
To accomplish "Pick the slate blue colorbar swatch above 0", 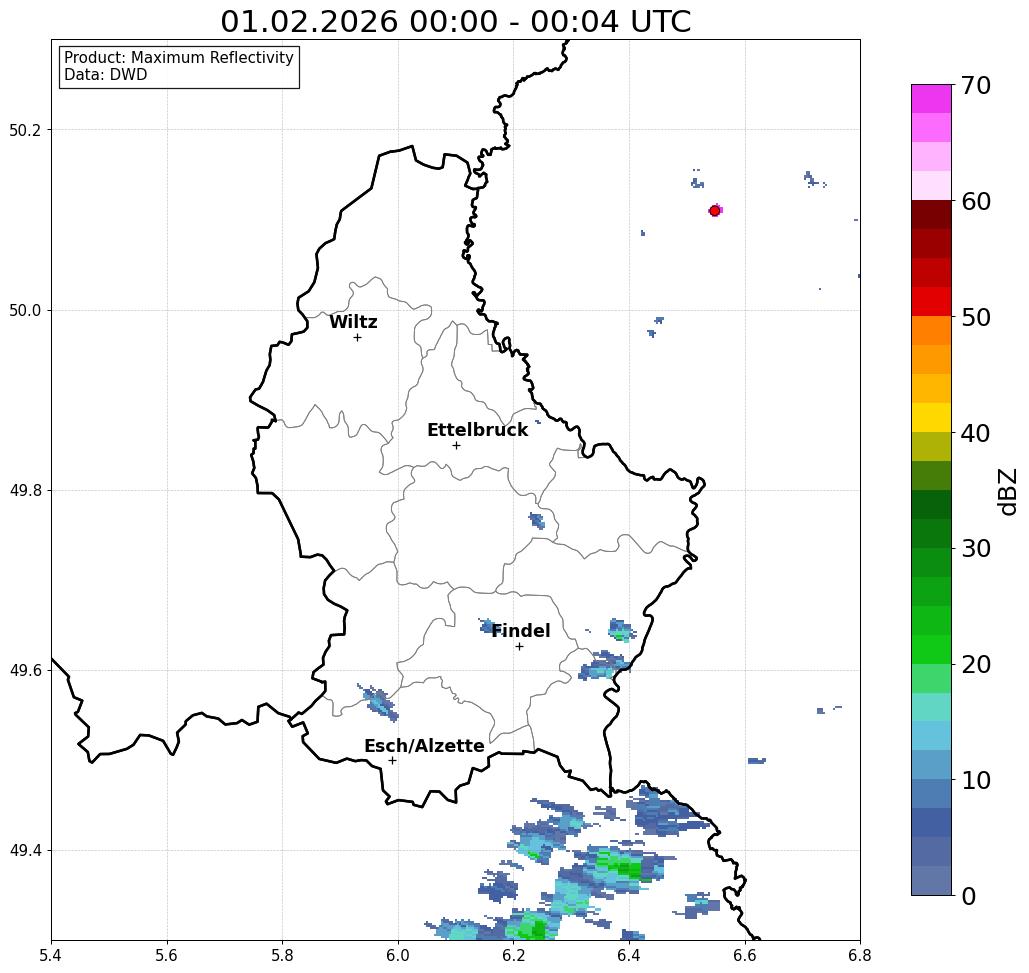I will point(931,880).
